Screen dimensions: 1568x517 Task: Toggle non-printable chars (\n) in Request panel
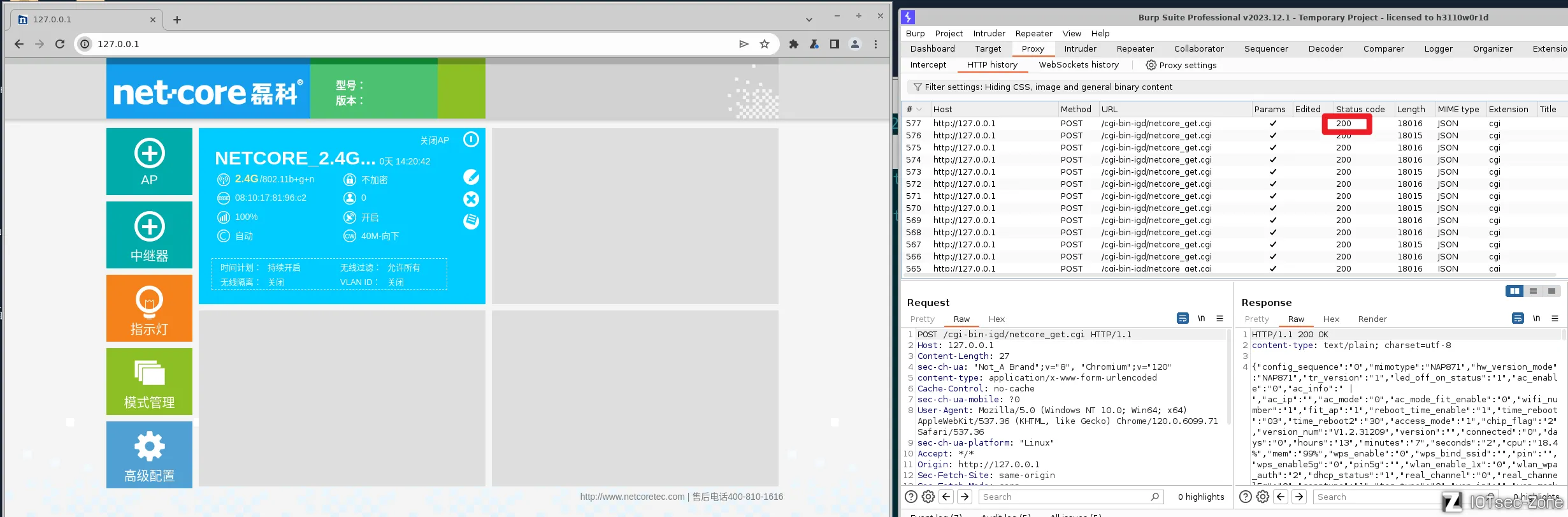click(1202, 318)
